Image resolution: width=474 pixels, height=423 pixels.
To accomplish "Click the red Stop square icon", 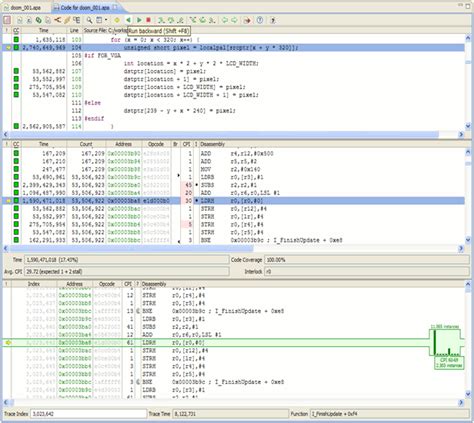I will 149,20.
